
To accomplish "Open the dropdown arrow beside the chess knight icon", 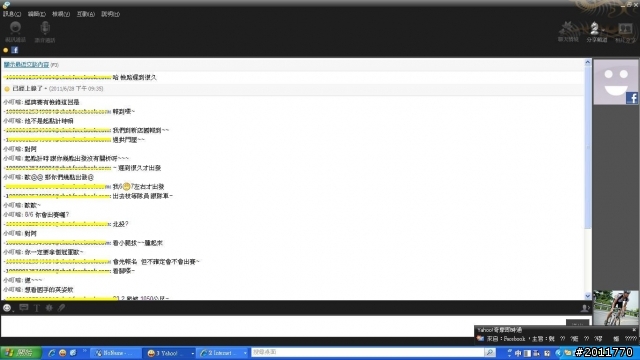I will (604, 30).
